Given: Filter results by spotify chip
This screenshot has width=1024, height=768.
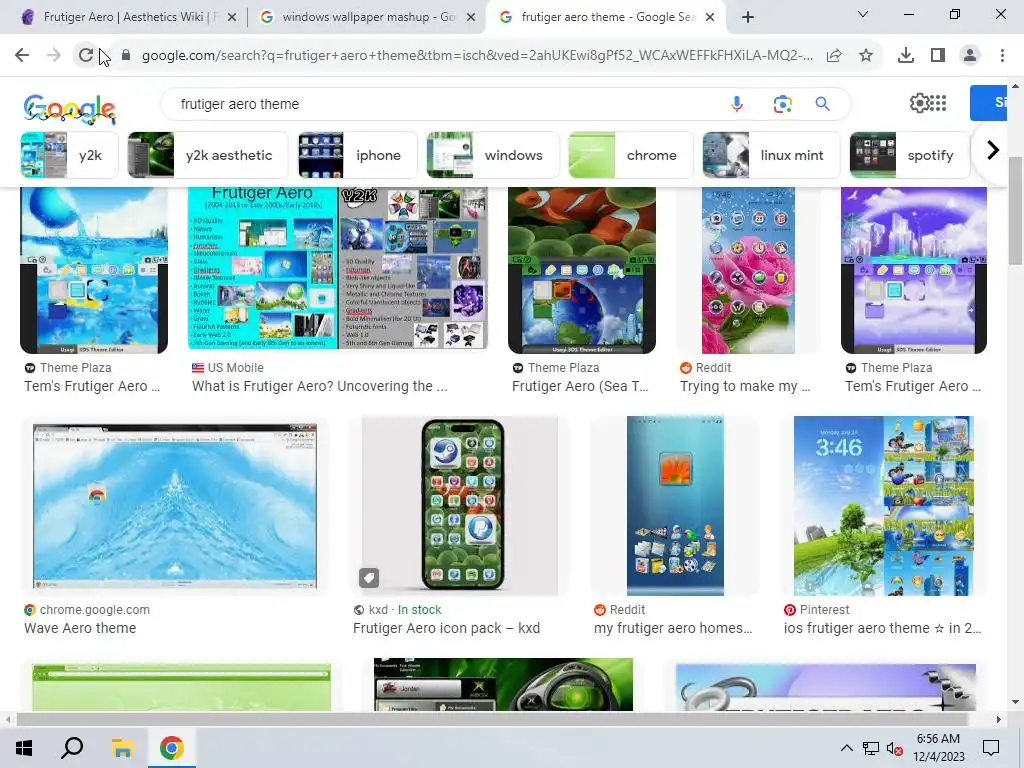Looking at the screenshot, I should click(x=910, y=155).
